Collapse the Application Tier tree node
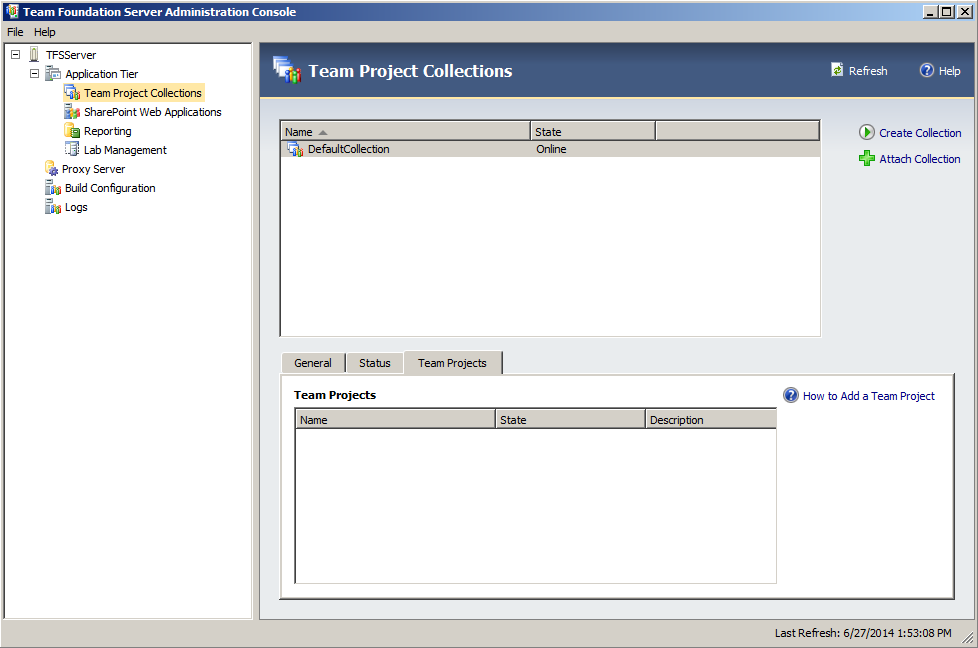The width and height of the screenshot is (978, 648). click(34, 74)
